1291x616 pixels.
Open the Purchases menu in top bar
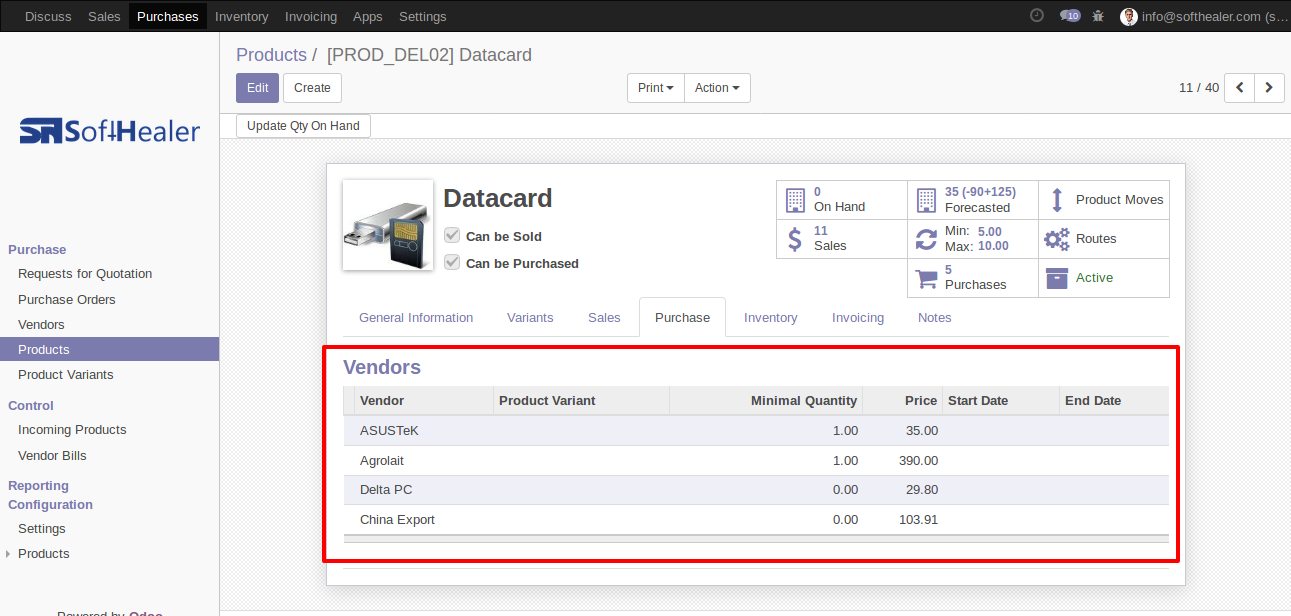tap(168, 16)
